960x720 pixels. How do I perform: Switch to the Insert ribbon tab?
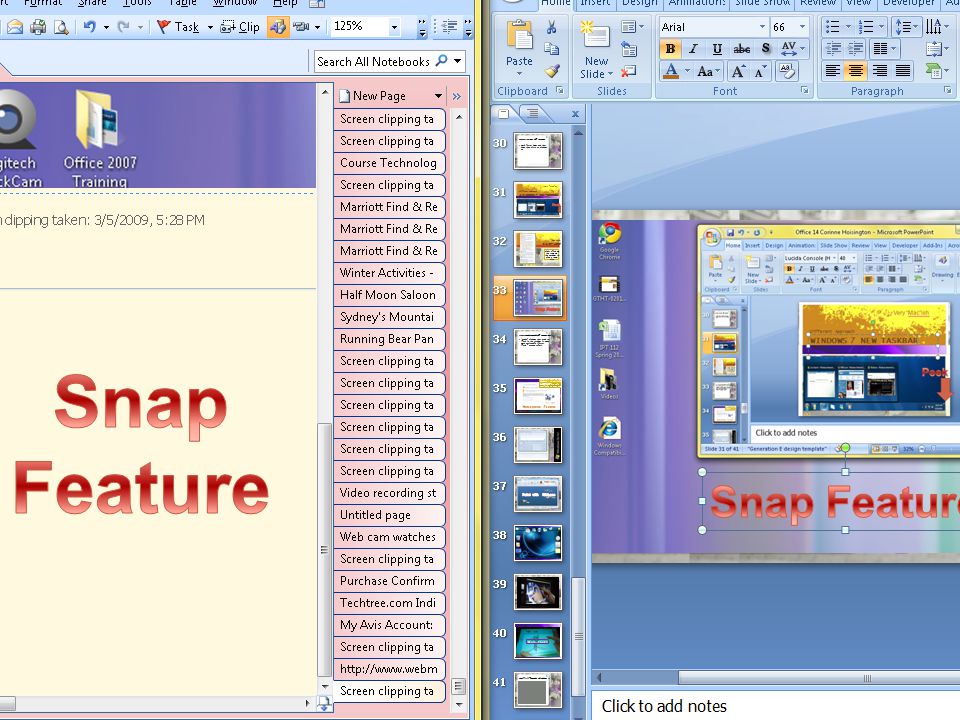(594, 4)
